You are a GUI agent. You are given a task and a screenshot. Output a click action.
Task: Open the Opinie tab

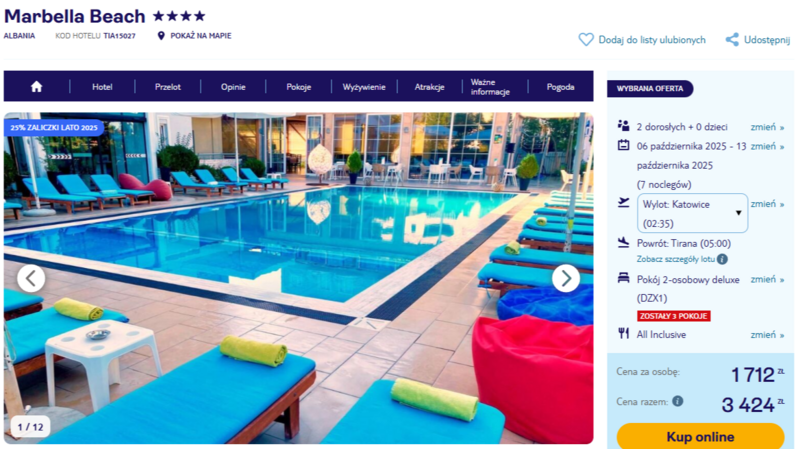tap(233, 87)
